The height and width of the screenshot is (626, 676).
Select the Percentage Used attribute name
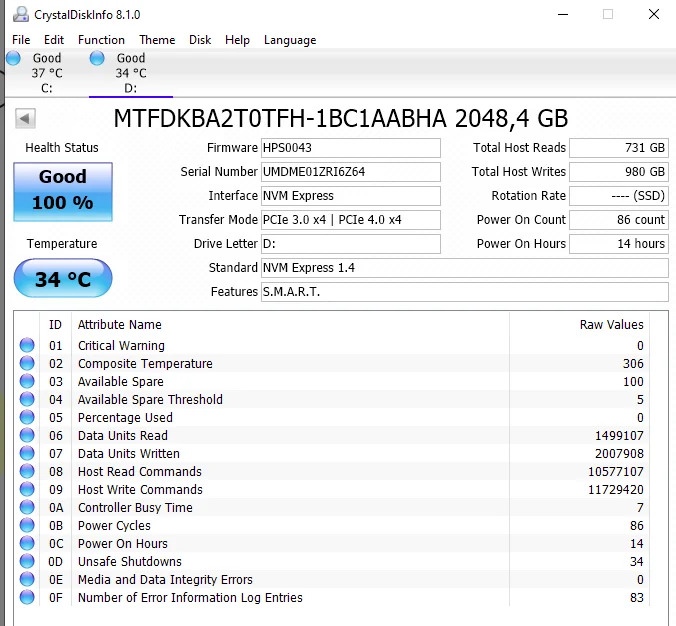(x=125, y=418)
